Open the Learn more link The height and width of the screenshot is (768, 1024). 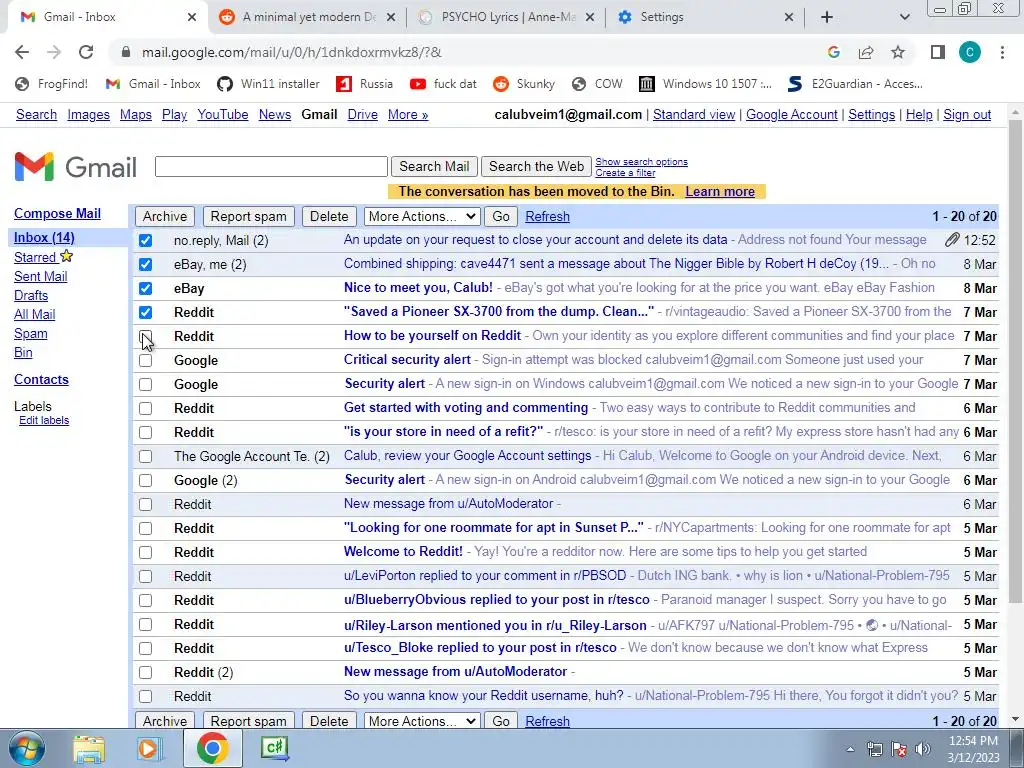coord(720,191)
